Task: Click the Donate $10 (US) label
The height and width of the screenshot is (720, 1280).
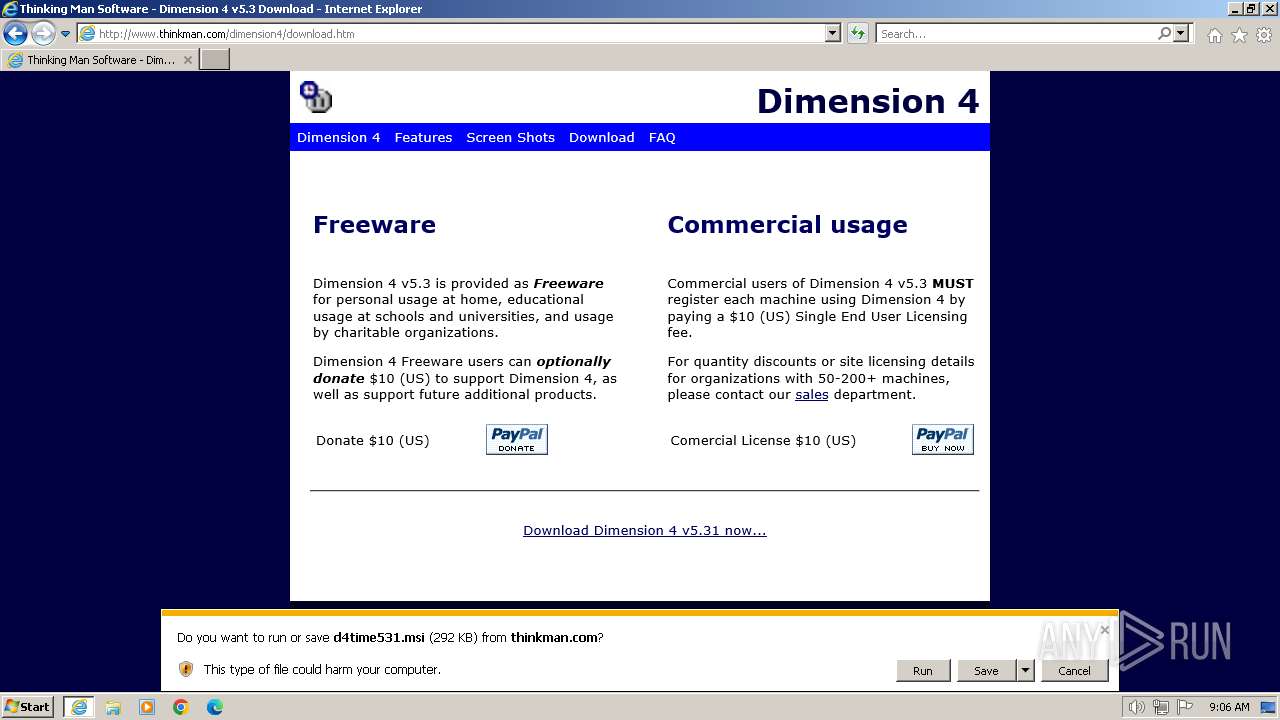Action: click(x=372, y=440)
